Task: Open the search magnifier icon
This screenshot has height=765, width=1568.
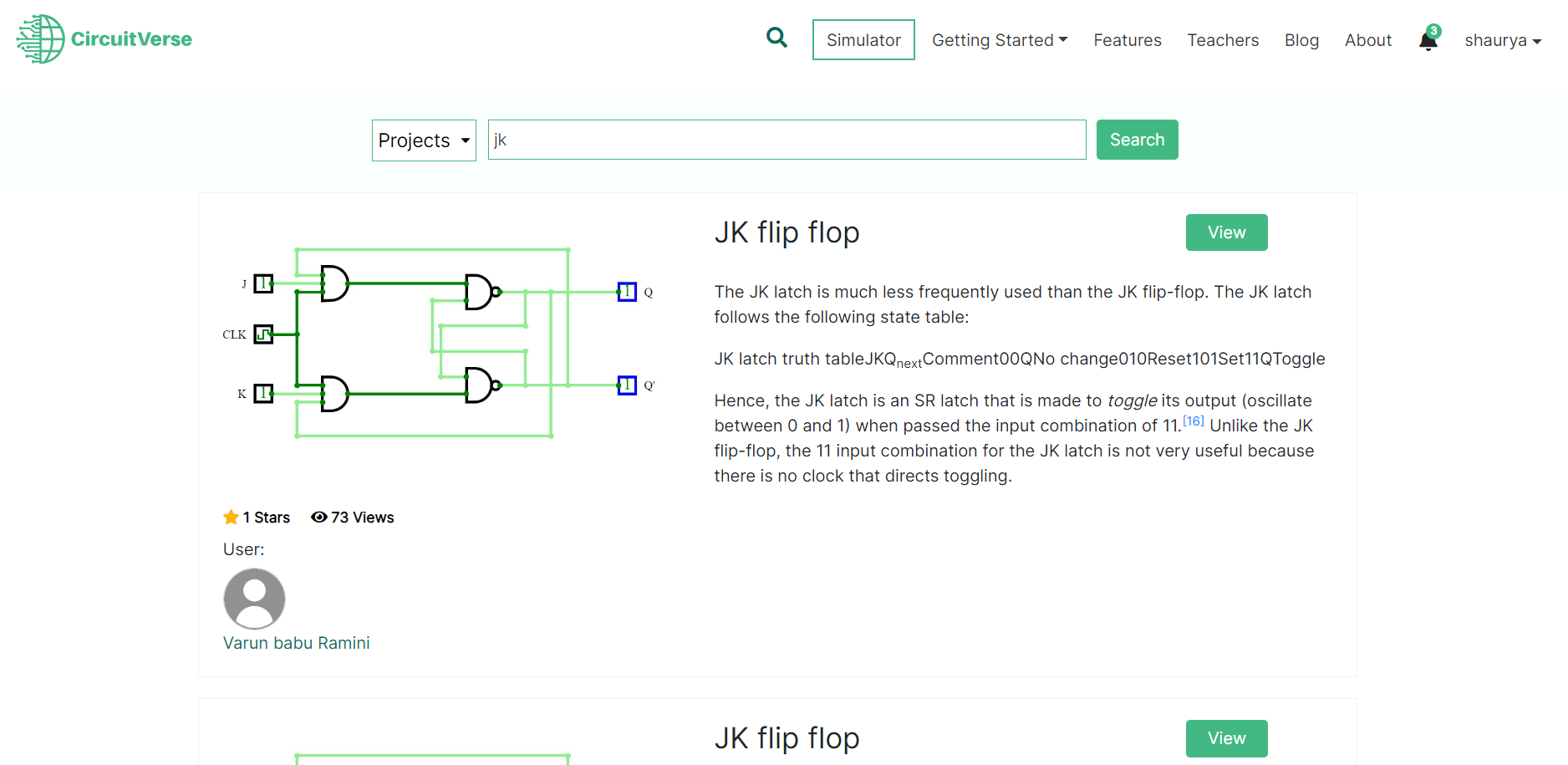Action: tap(776, 38)
